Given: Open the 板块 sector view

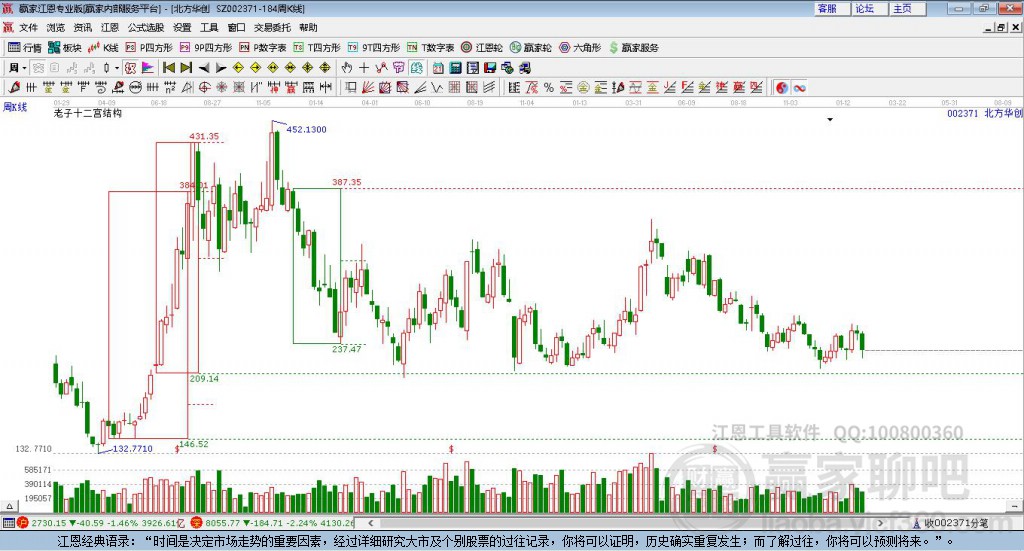Looking at the screenshot, I should coord(65,48).
